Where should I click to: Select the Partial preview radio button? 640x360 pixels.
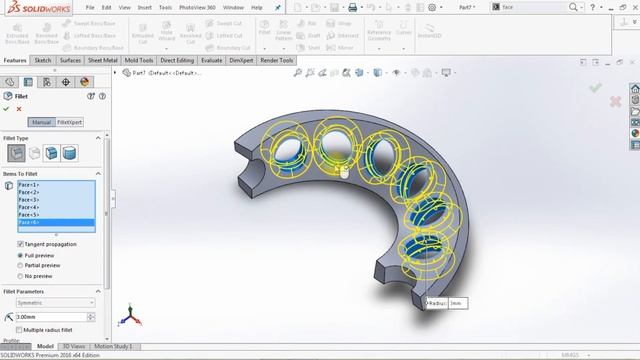pos(20,265)
